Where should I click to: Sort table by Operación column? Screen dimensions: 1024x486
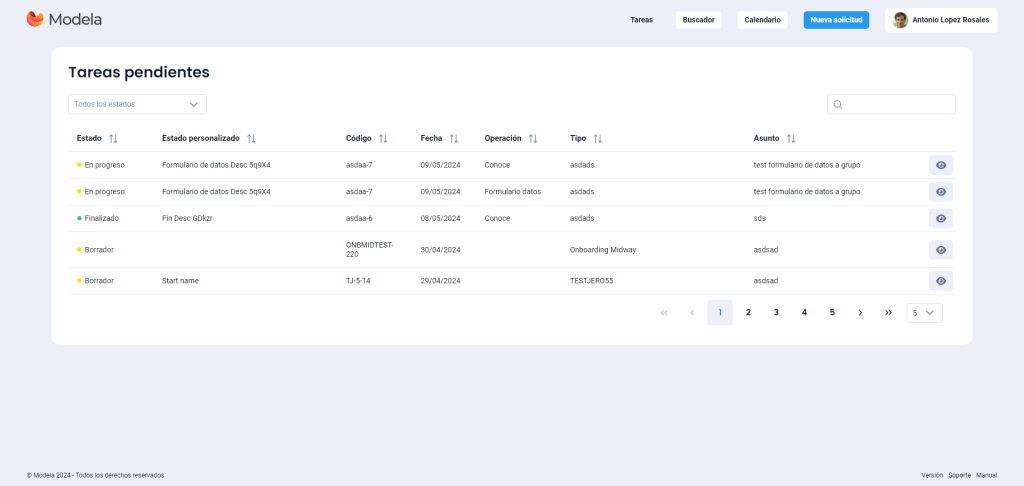pyautogui.click(x=533, y=139)
